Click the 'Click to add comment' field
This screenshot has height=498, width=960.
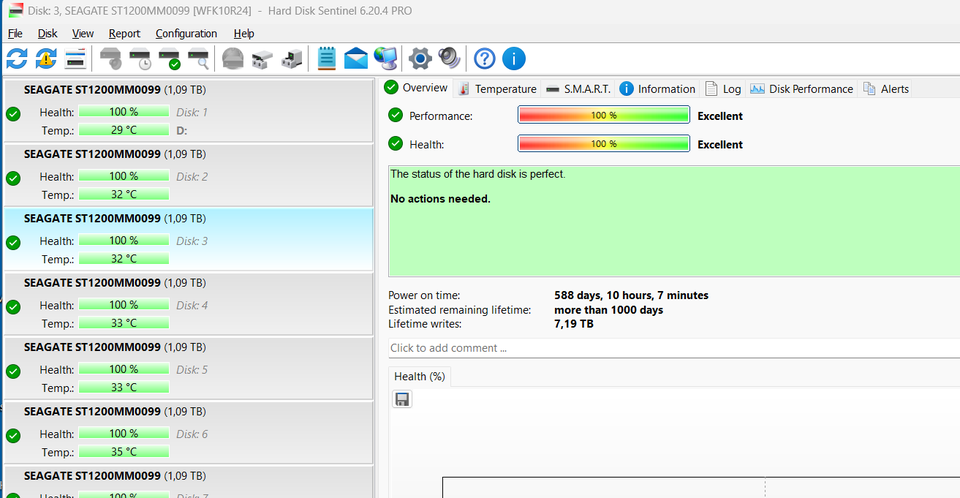click(674, 348)
